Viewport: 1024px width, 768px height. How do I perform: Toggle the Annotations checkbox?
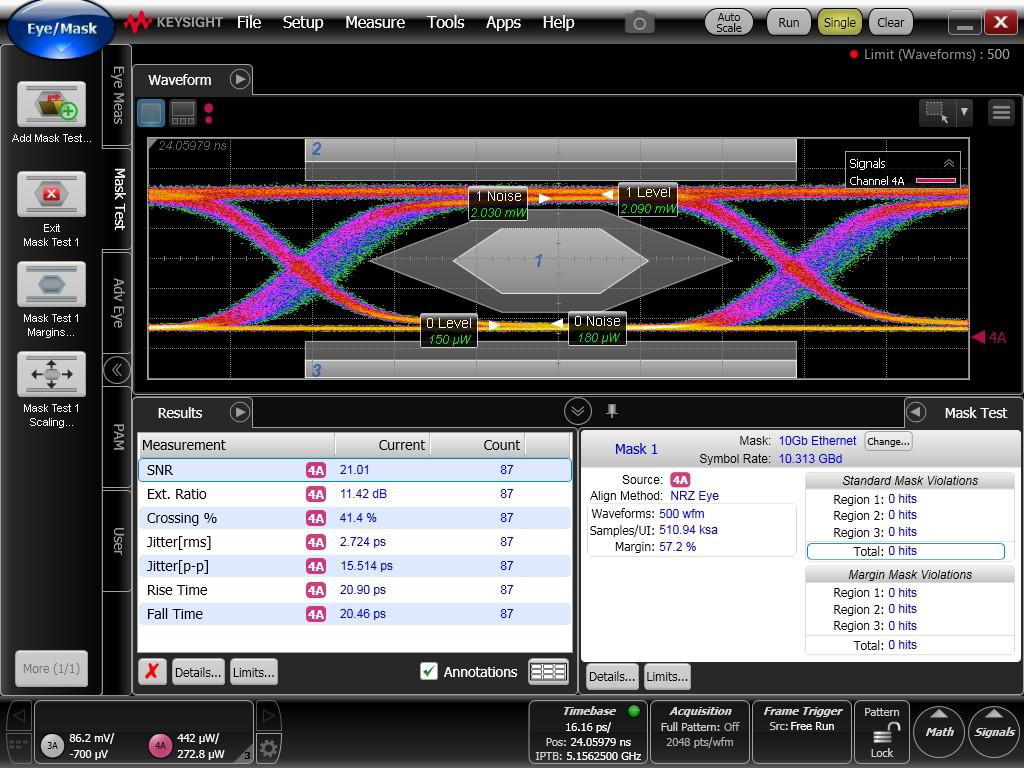tap(429, 672)
